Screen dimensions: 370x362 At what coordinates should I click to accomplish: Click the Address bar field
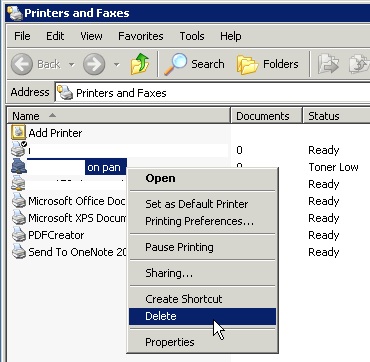click(x=213, y=92)
